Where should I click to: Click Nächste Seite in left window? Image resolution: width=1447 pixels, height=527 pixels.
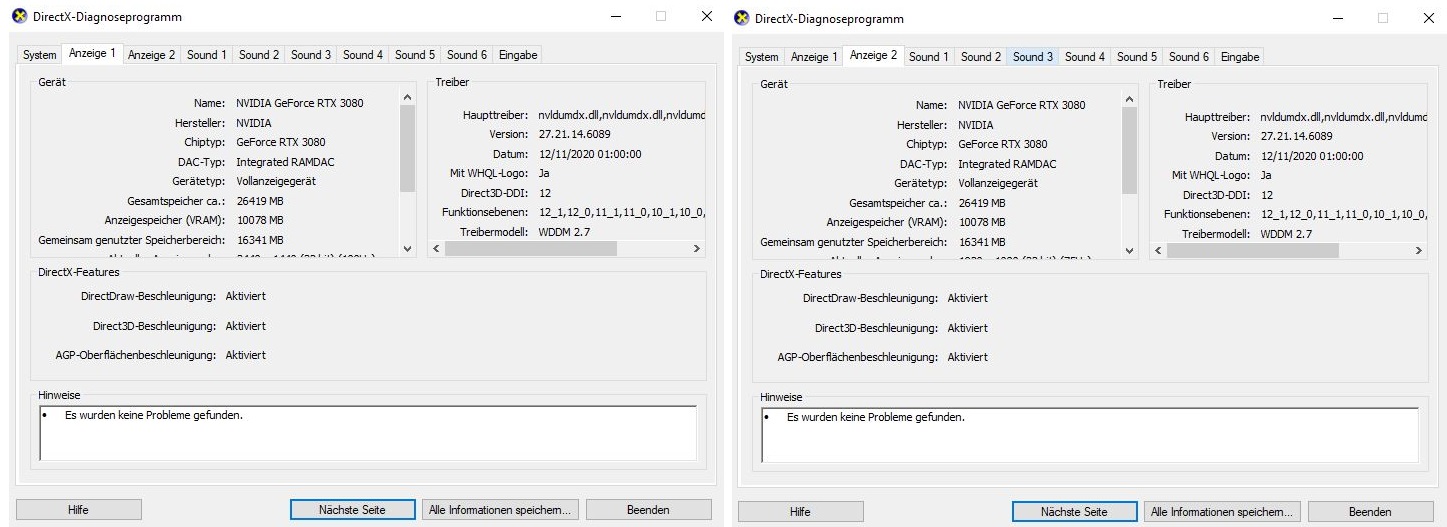pos(353,510)
